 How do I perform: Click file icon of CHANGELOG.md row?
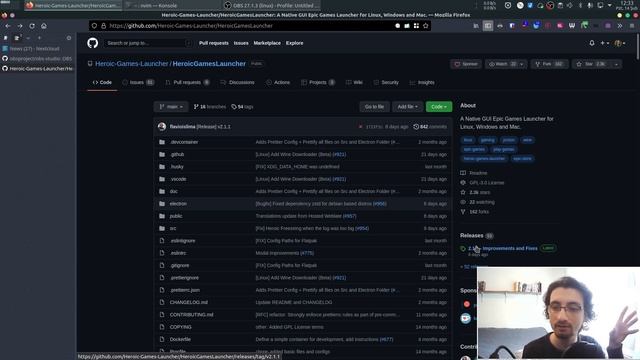162,302
